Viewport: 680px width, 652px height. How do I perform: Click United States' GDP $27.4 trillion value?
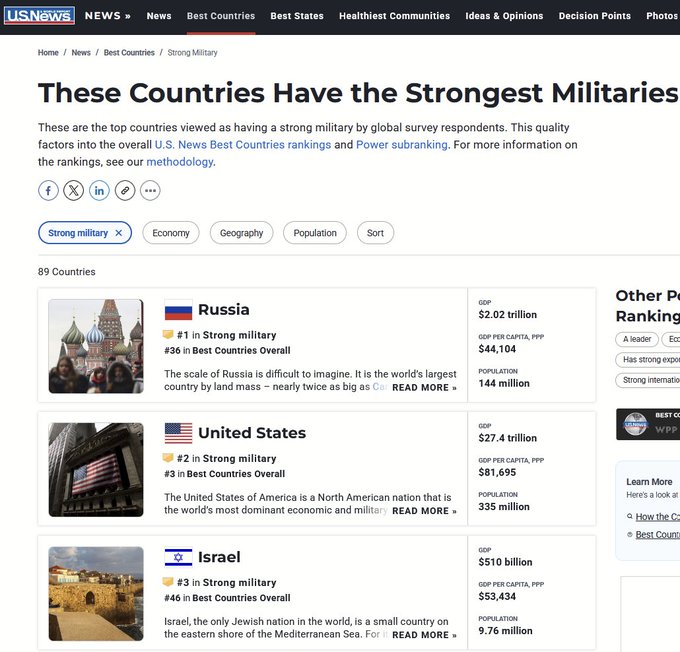pos(507,438)
